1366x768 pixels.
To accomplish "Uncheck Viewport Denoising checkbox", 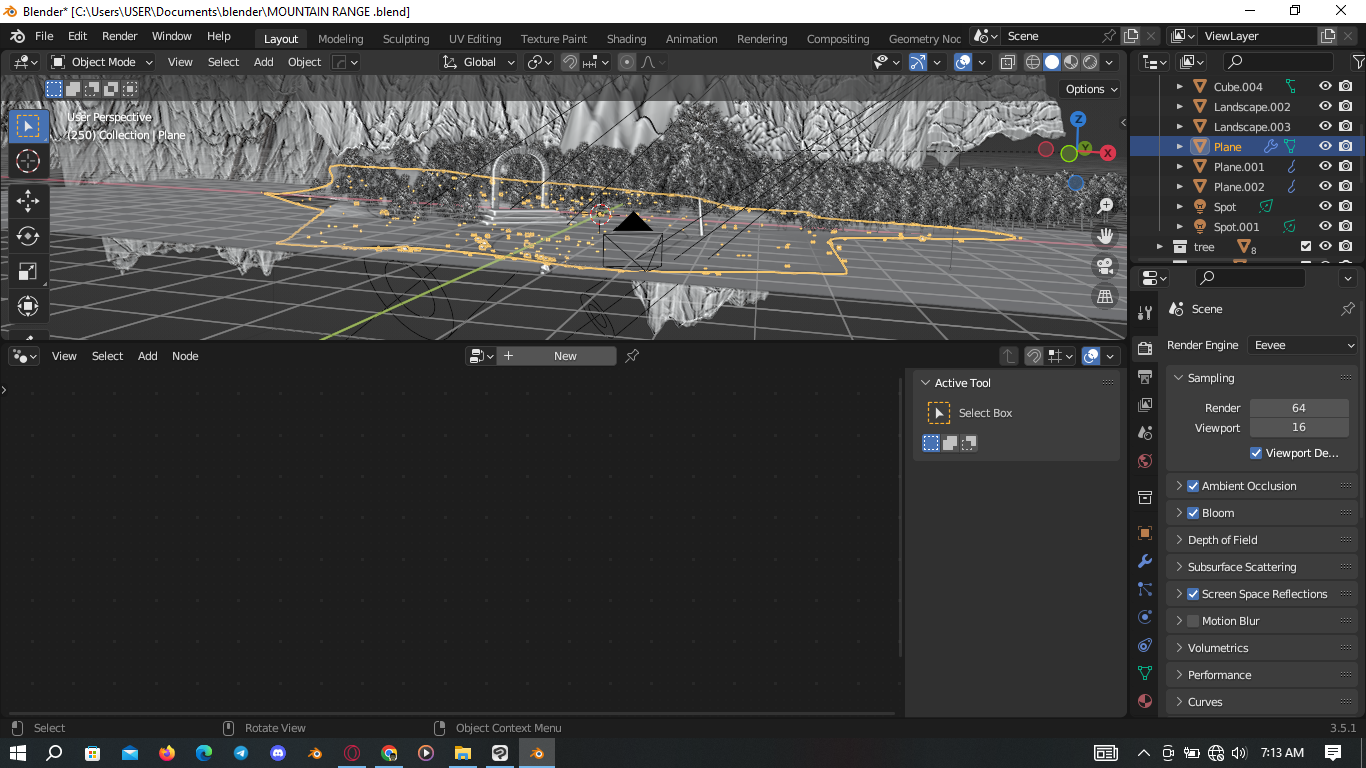I will 1256,453.
